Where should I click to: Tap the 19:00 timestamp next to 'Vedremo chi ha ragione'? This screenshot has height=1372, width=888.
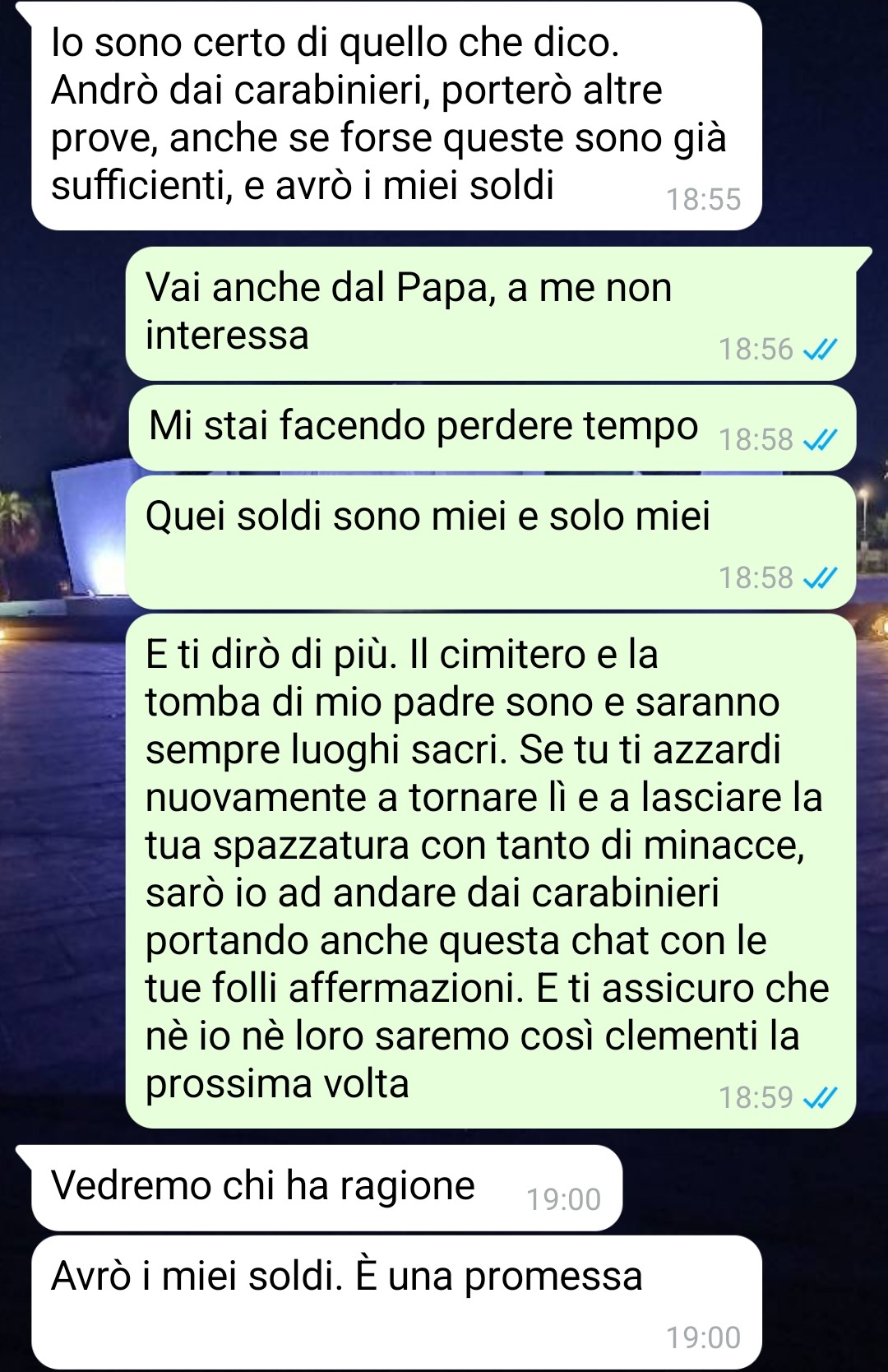click(564, 1200)
